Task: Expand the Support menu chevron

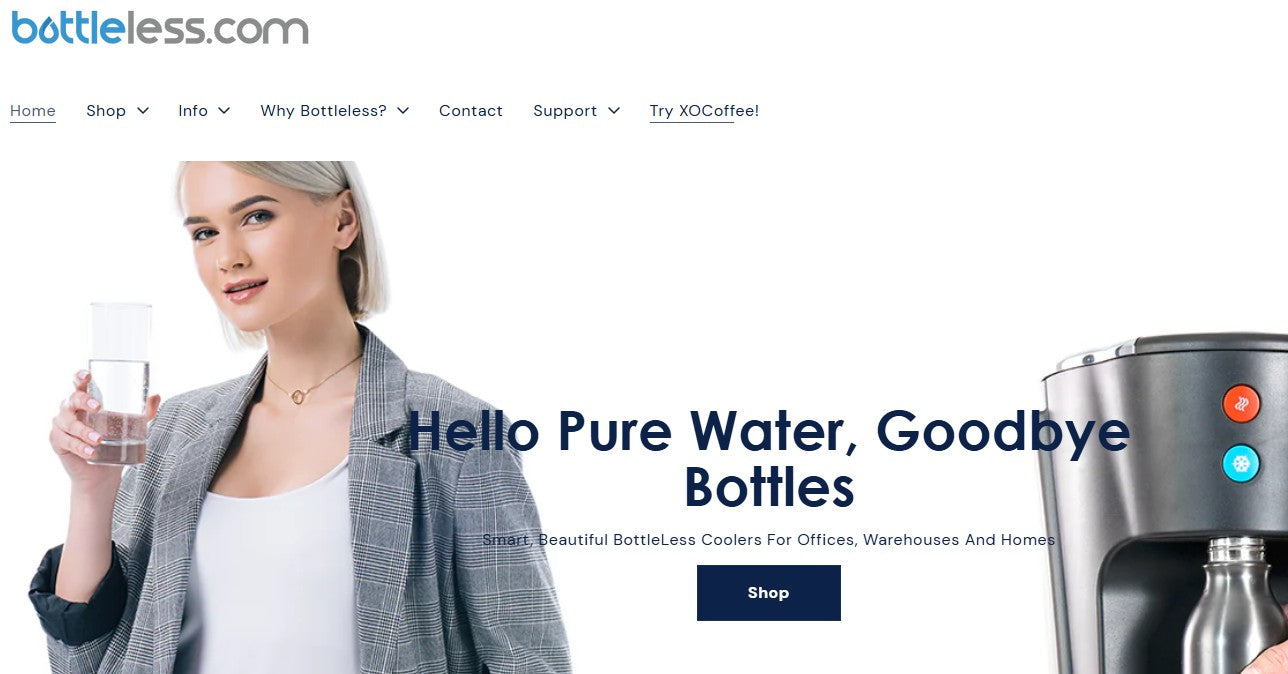Action: coord(614,111)
